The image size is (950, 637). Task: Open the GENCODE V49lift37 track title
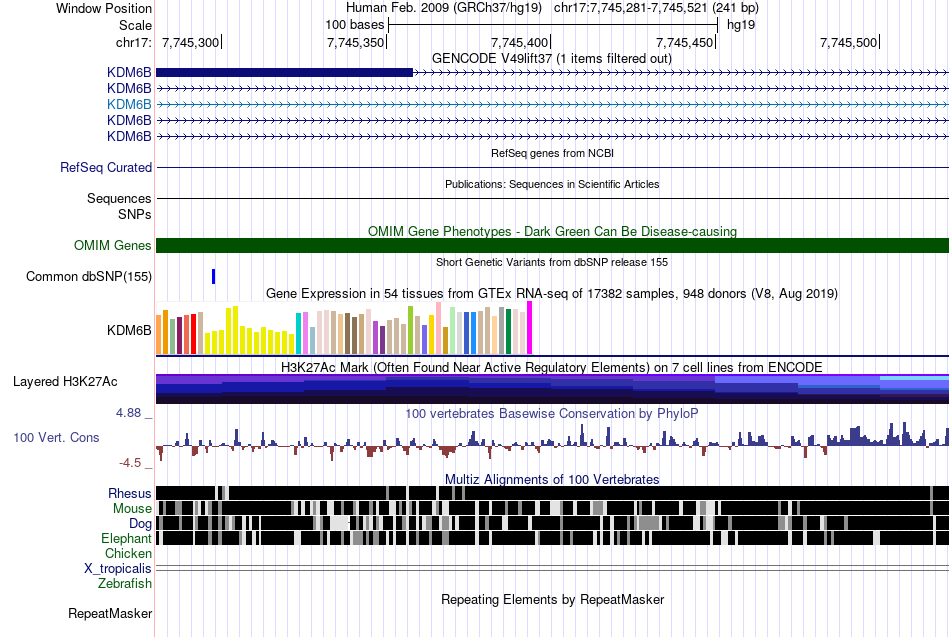551,58
